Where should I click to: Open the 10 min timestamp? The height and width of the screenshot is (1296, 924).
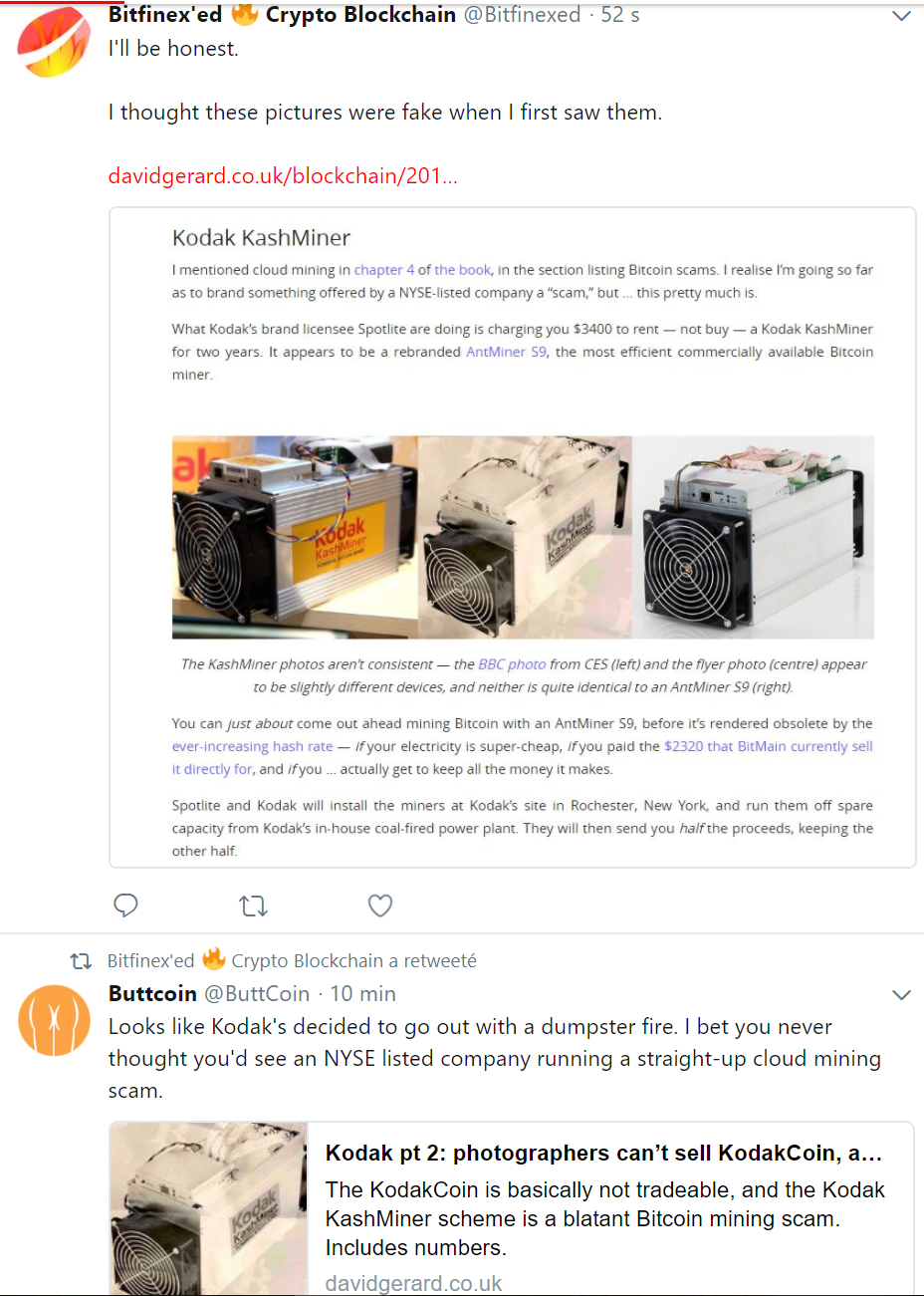pyautogui.click(x=363, y=993)
